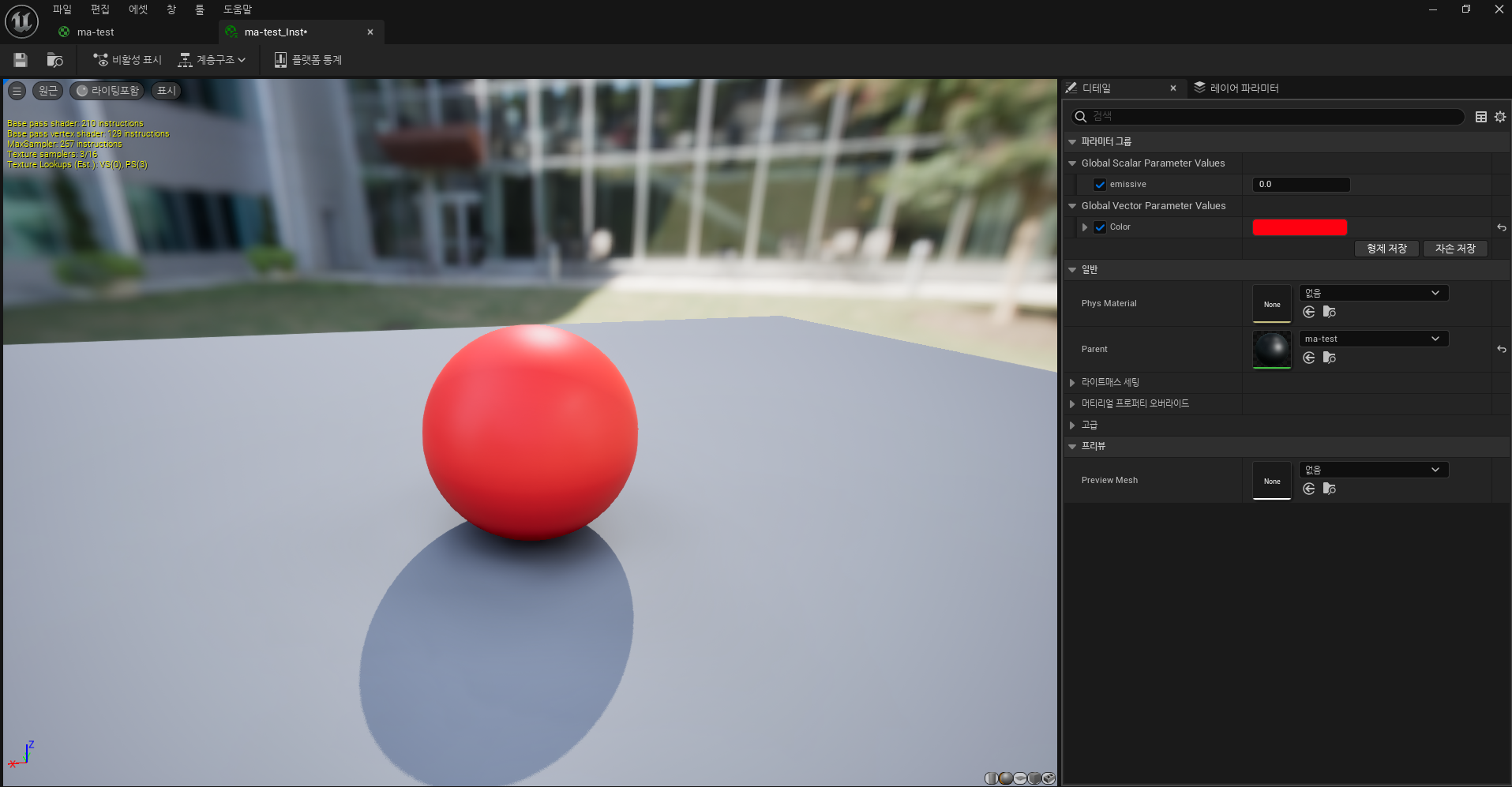Save the material instance with the floppy icon
Image resolution: width=1512 pixels, height=787 pixels.
click(x=21, y=60)
